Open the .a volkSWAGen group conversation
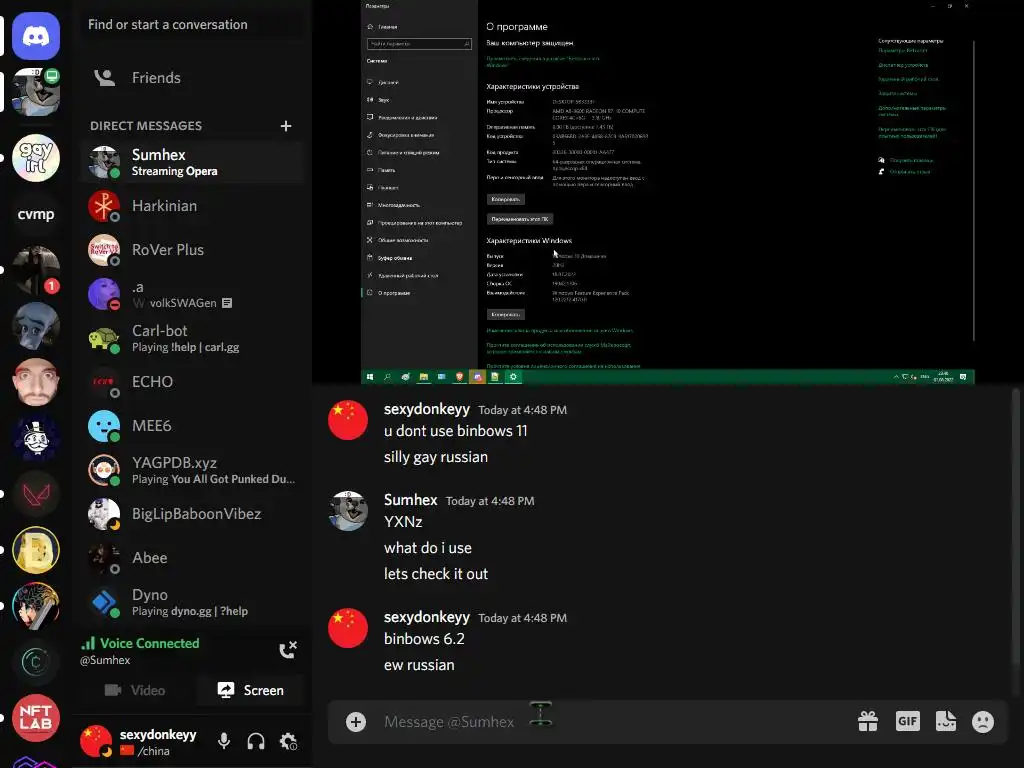This screenshot has height=768, width=1024. click(192, 295)
